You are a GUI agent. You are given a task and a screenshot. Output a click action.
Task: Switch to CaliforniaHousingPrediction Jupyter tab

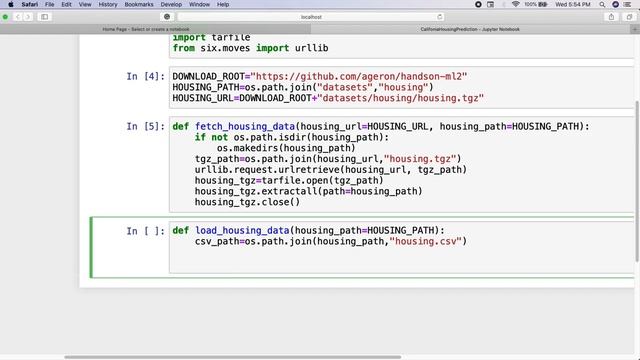[470, 29]
